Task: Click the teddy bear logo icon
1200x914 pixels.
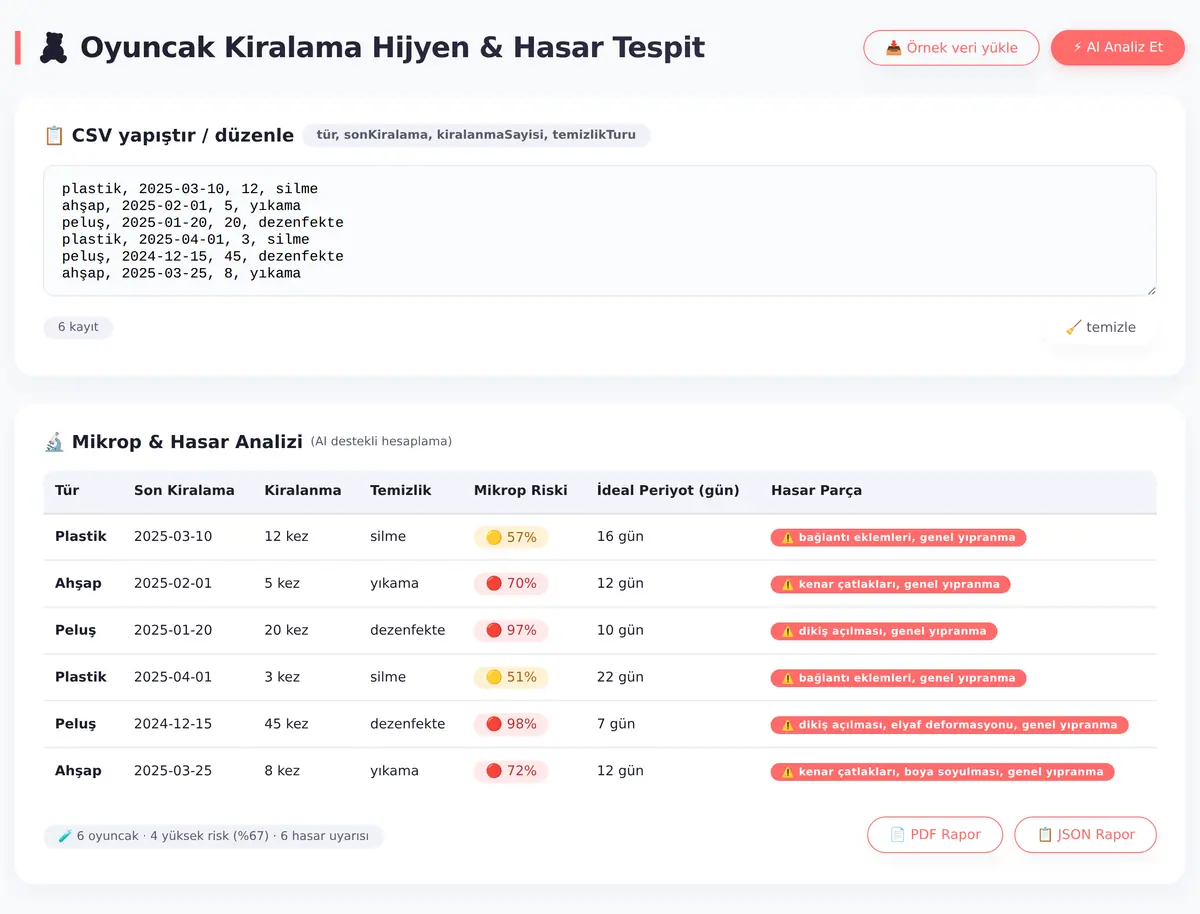Action: [x=54, y=48]
